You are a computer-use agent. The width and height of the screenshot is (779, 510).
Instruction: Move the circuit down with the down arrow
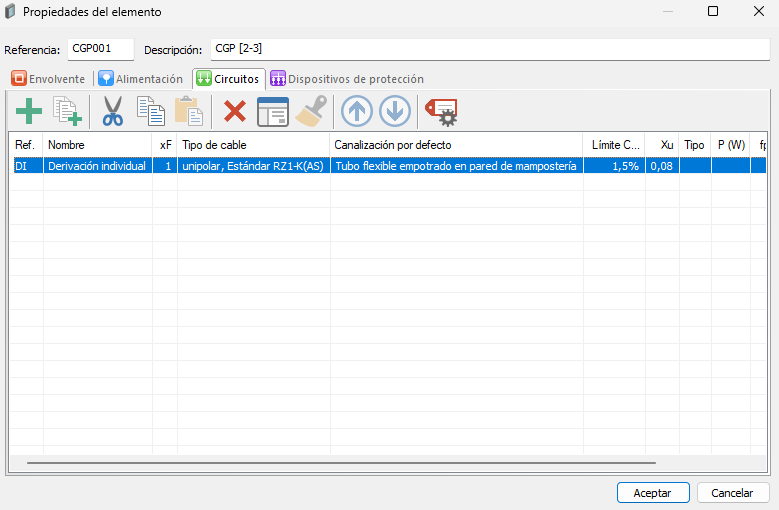click(395, 111)
